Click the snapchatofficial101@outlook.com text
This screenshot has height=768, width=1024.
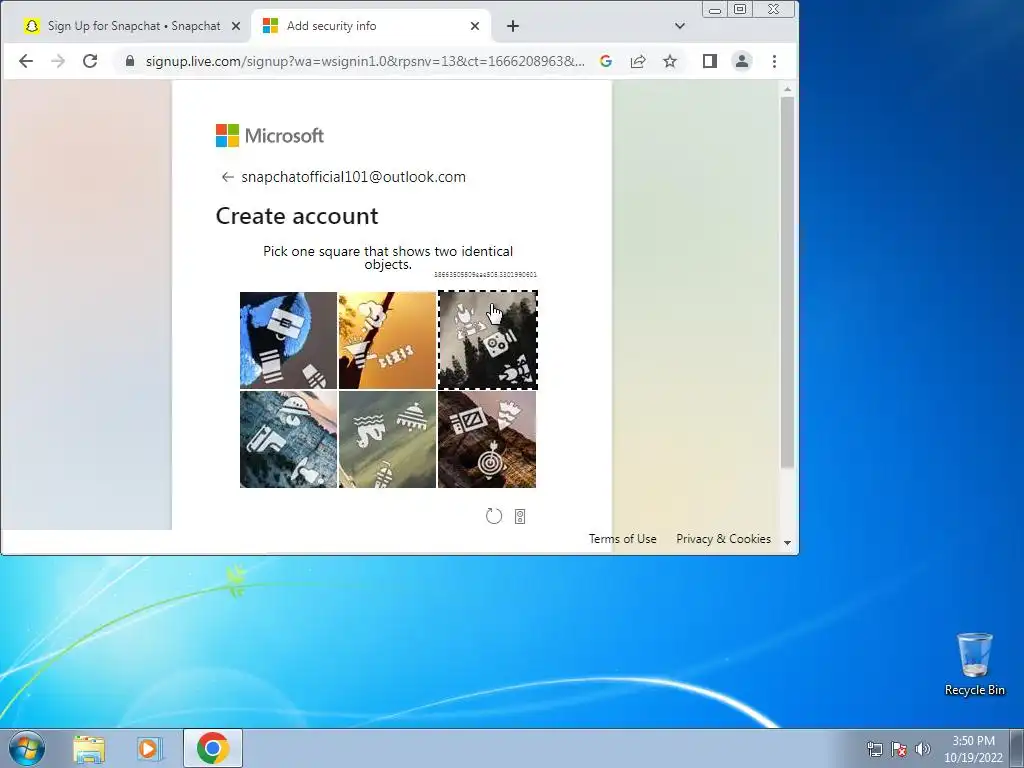point(353,177)
